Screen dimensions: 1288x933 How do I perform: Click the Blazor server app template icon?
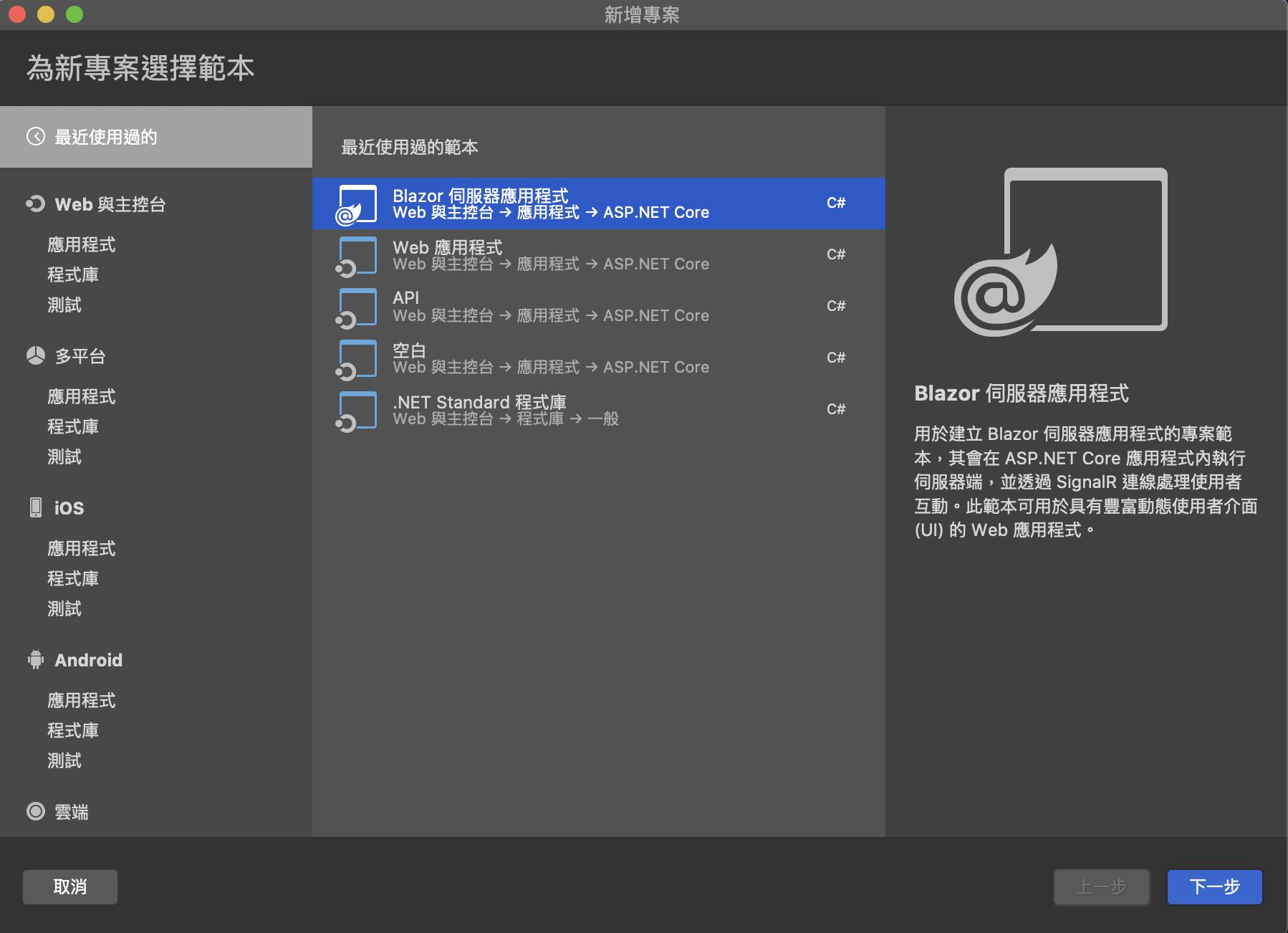click(x=357, y=204)
